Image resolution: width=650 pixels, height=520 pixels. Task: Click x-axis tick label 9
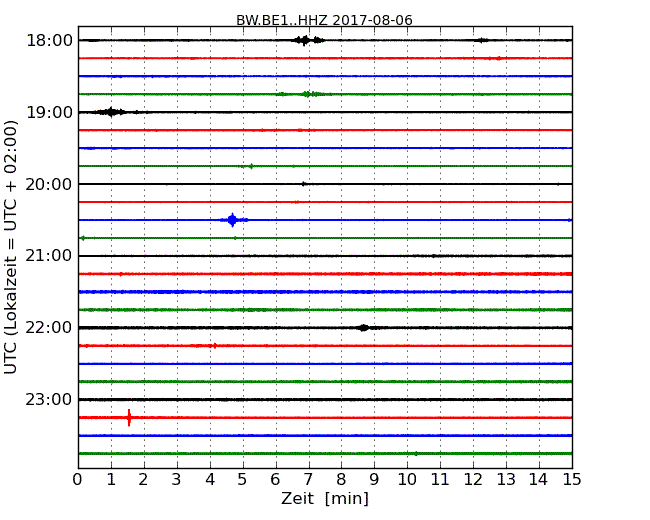coord(374,479)
